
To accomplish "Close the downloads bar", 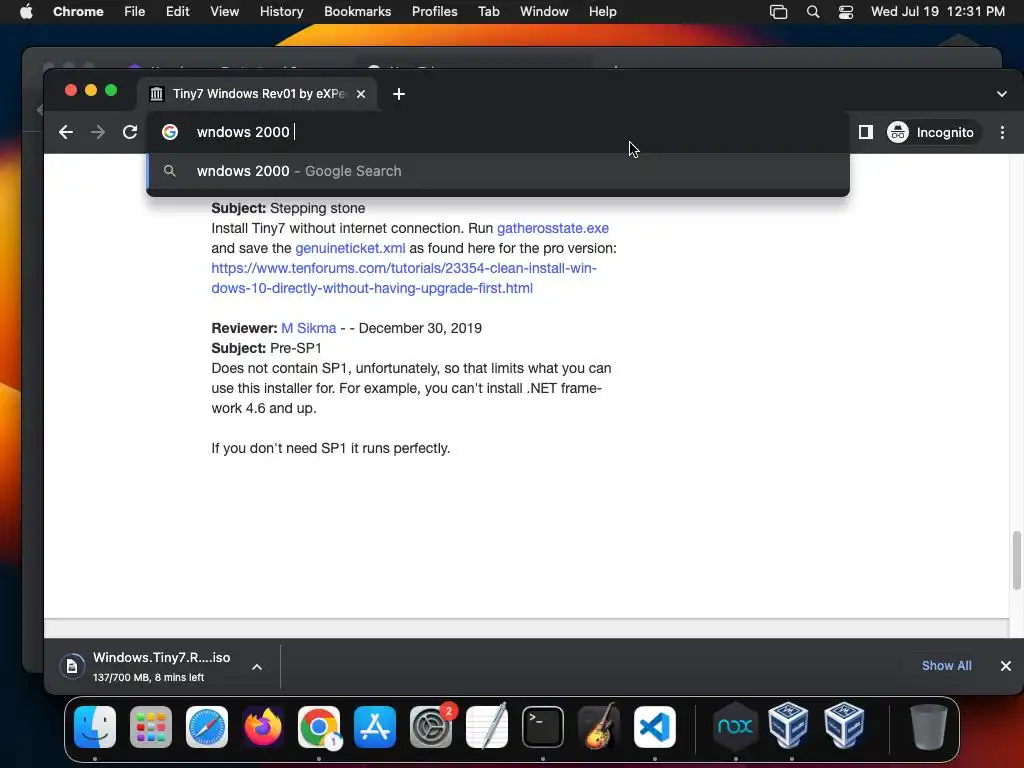I will click(x=1006, y=665).
